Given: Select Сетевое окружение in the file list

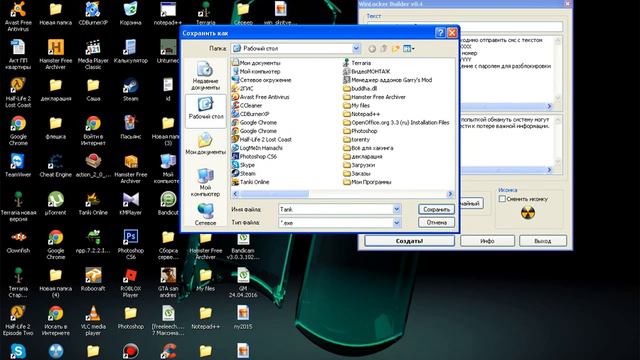Looking at the screenshot, I should point(261,80).
